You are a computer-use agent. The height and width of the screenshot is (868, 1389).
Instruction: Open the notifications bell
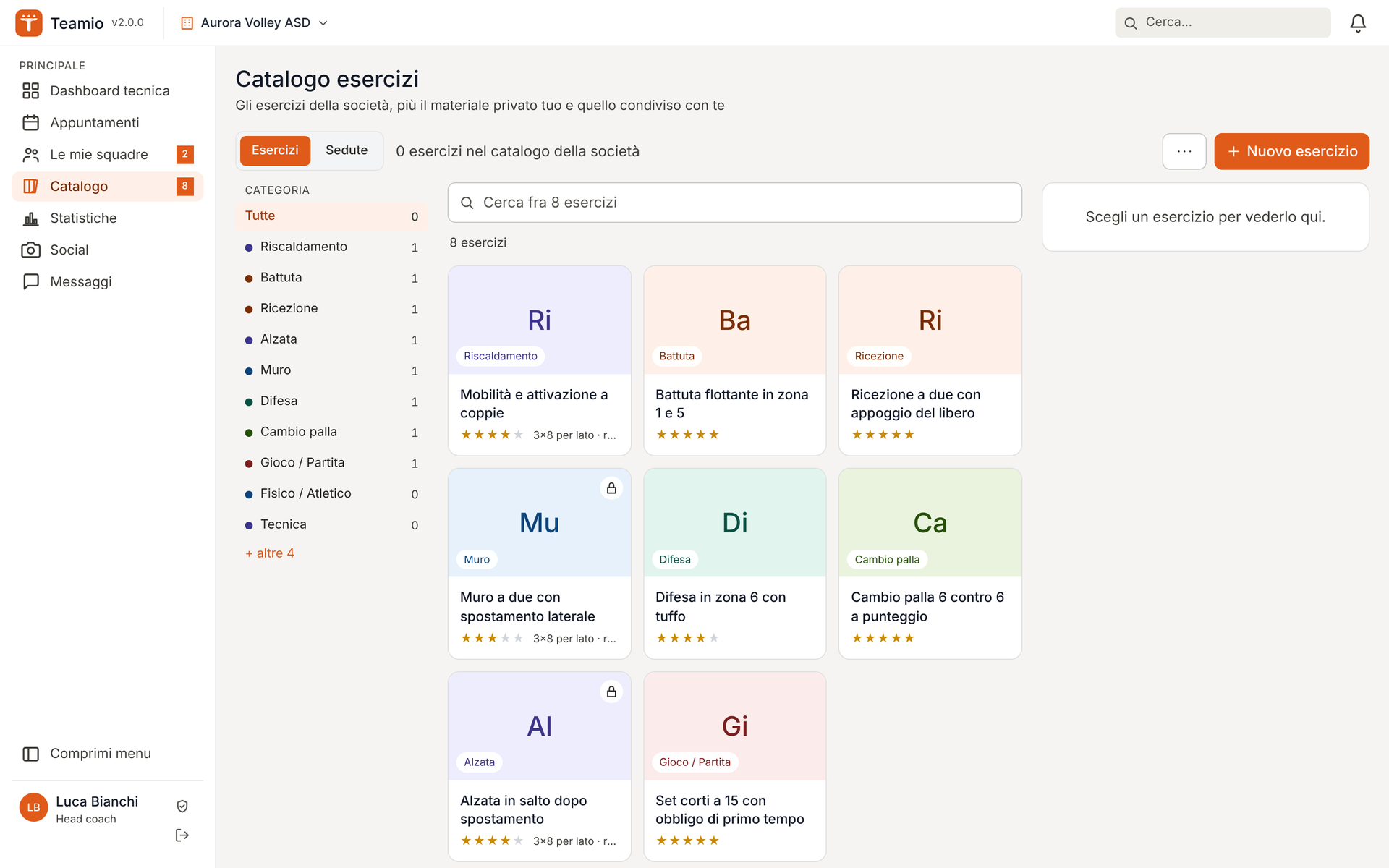pos(1358,23)
